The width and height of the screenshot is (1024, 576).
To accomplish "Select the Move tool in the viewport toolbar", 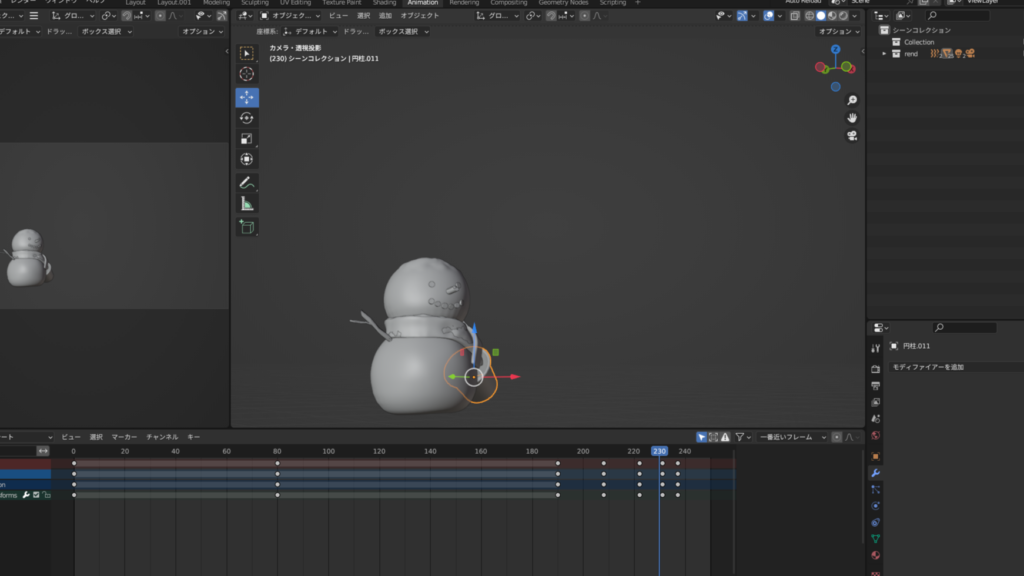I will [247, 97].
